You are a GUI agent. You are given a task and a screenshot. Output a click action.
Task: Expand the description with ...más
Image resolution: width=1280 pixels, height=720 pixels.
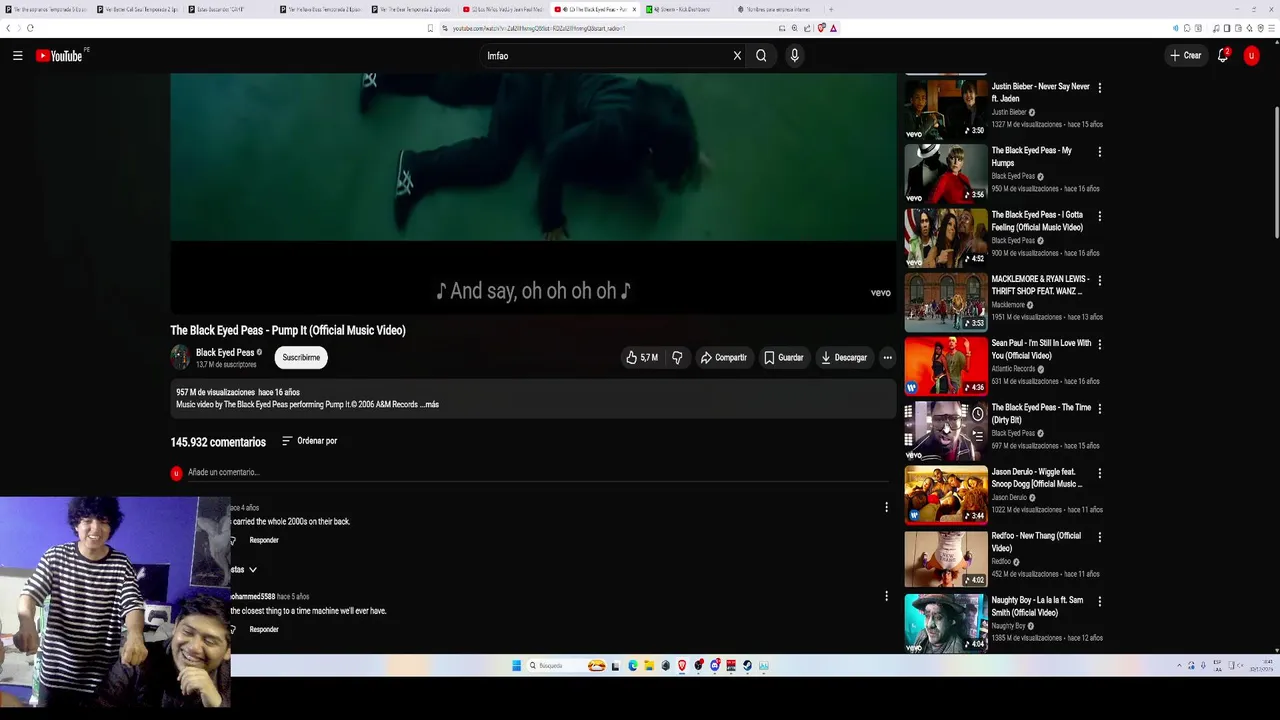click(x=430, y=405)
